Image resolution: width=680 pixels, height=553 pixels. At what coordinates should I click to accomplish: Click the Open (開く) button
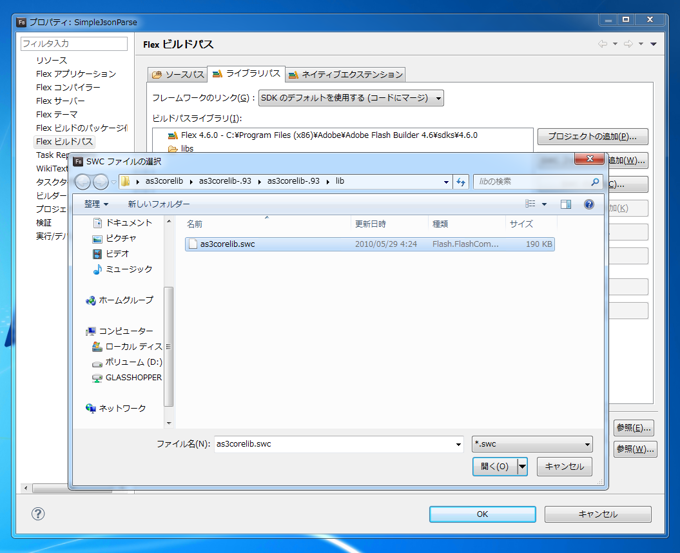[x=495, y=467]
